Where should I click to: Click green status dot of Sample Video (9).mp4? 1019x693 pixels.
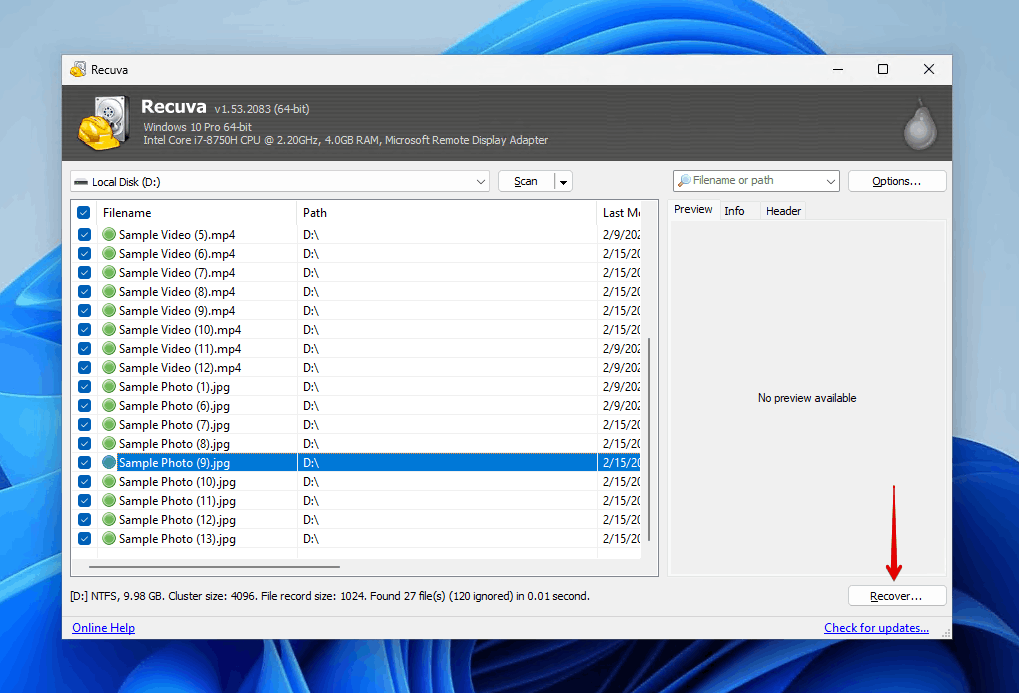point(109,310)
